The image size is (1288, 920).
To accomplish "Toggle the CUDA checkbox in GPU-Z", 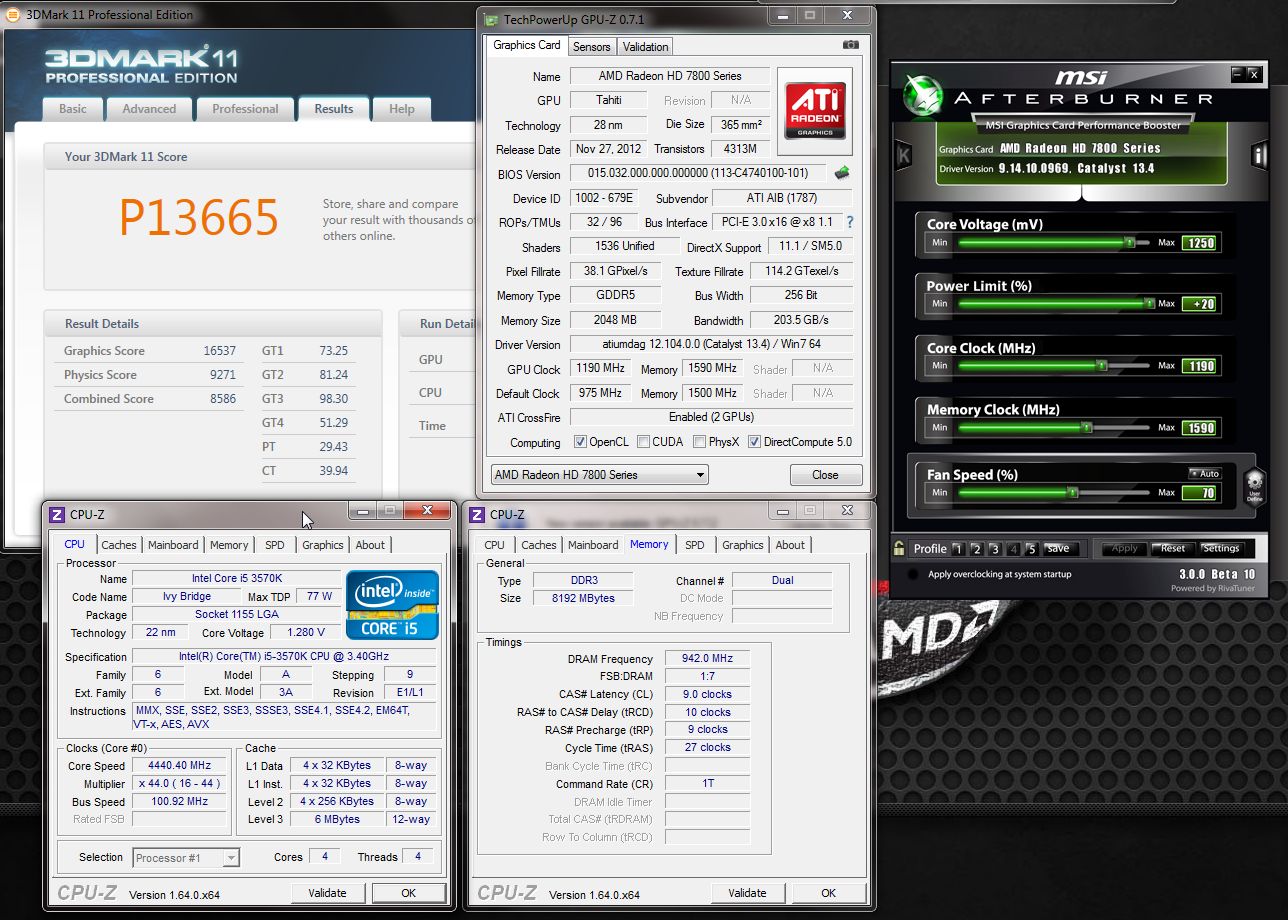I will point(644,441).
